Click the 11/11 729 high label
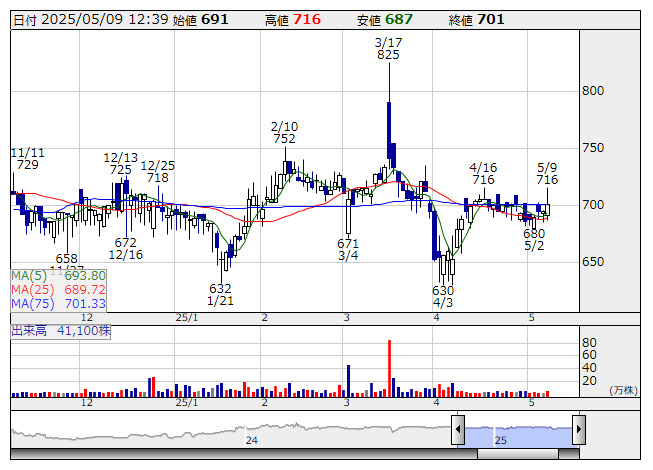The height and width of the screenshot is (470, 653). [27, 159]
